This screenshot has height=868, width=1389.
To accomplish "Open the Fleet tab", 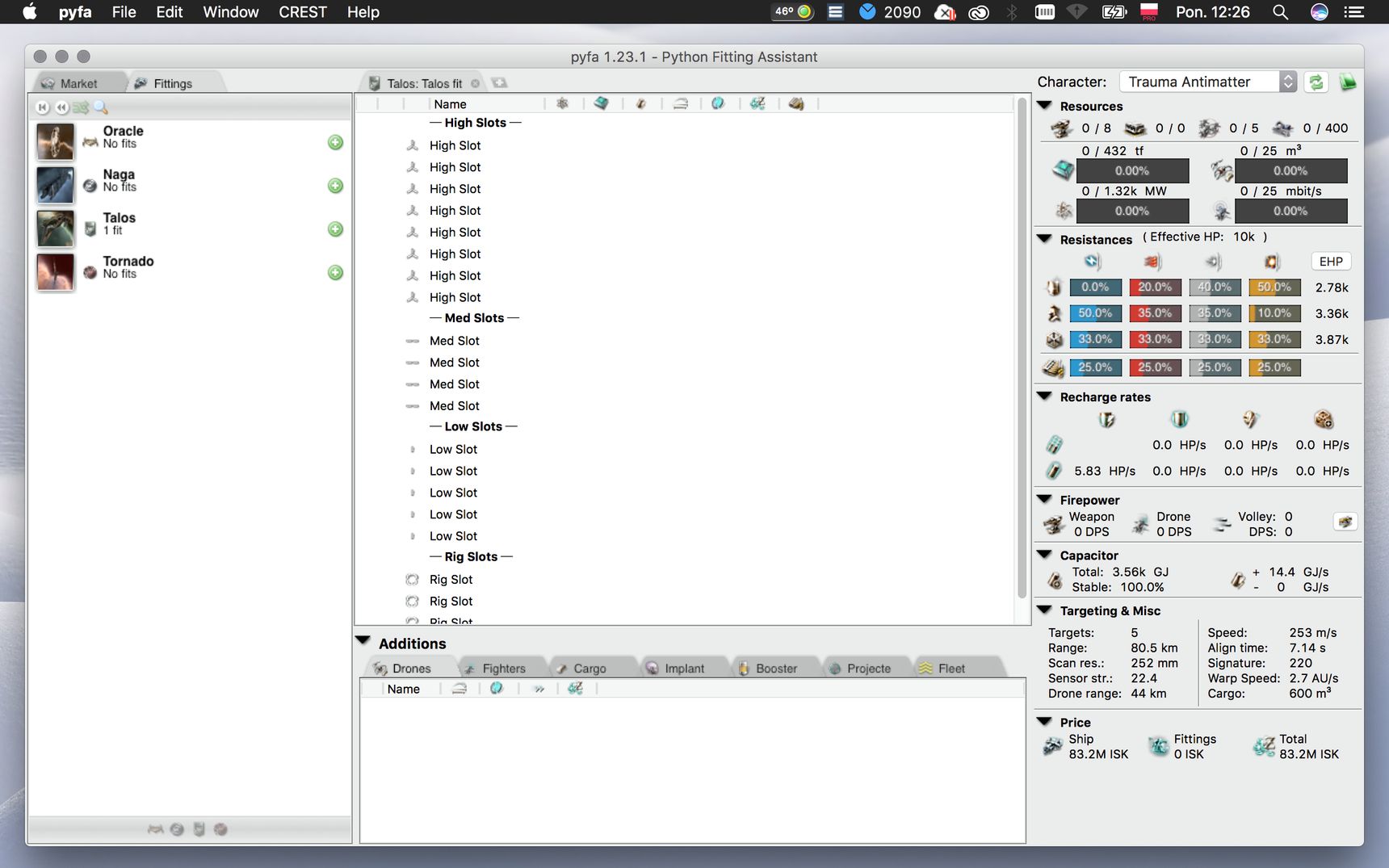I will coord(950,669).
